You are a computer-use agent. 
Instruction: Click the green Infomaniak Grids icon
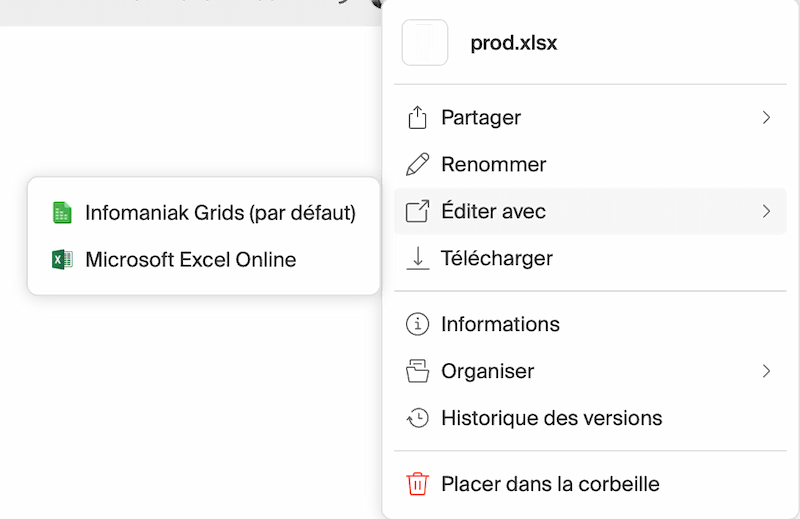tap(62, 213)
